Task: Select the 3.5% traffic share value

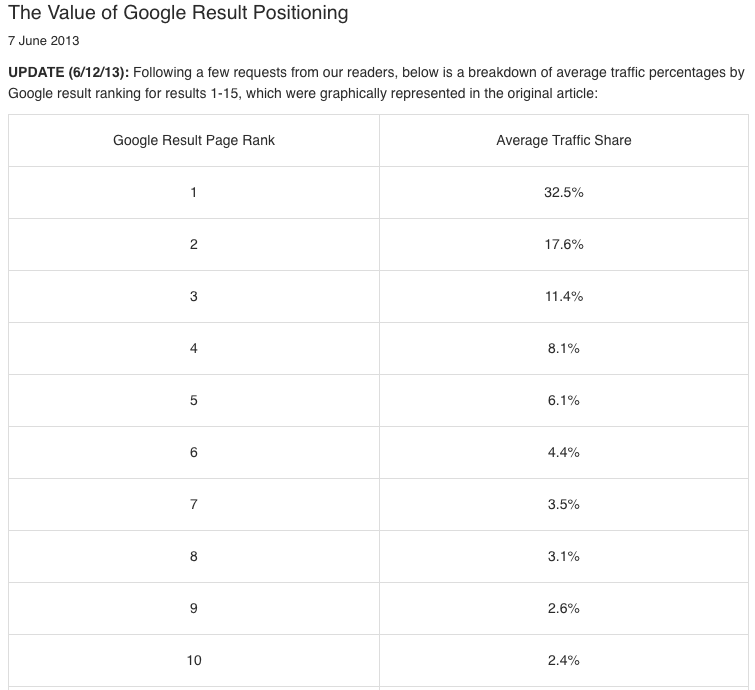Action: [x=564, y=504]
